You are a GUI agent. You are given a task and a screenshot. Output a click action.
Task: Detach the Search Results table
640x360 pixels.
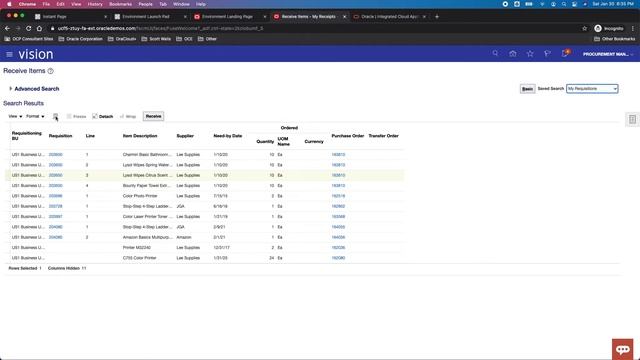pos(102,116)
